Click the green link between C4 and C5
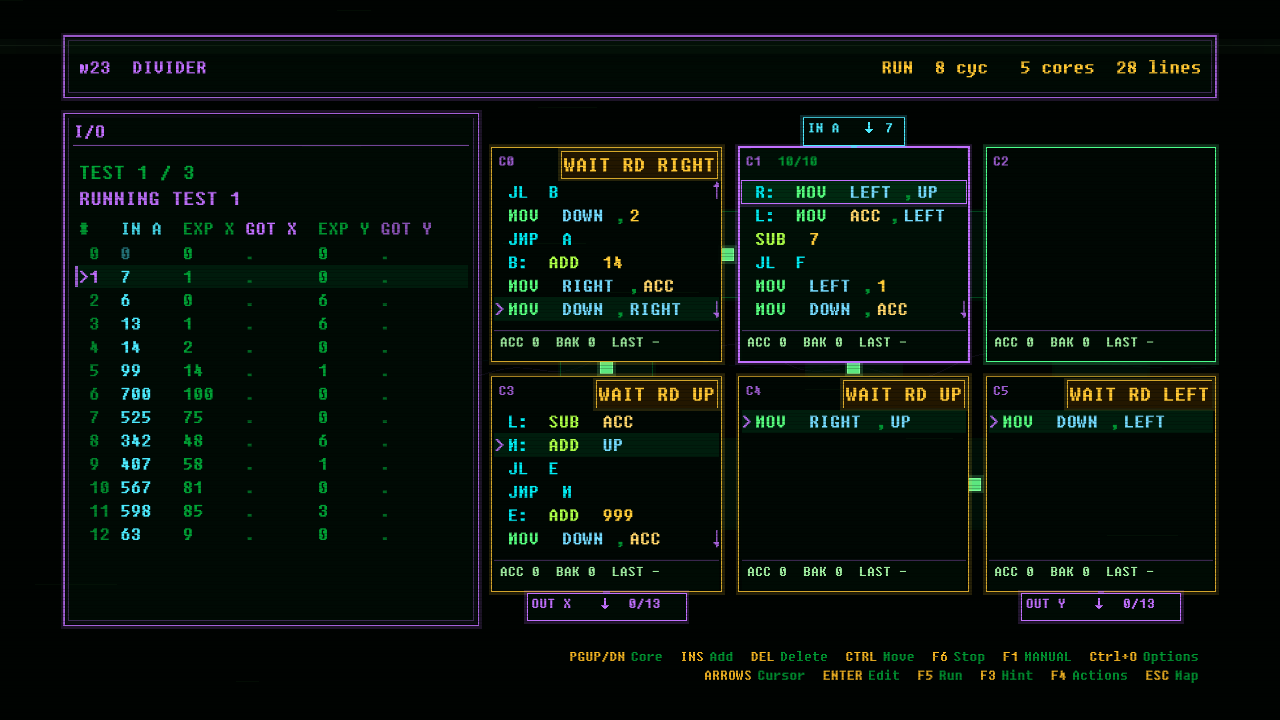 [975, 484]
